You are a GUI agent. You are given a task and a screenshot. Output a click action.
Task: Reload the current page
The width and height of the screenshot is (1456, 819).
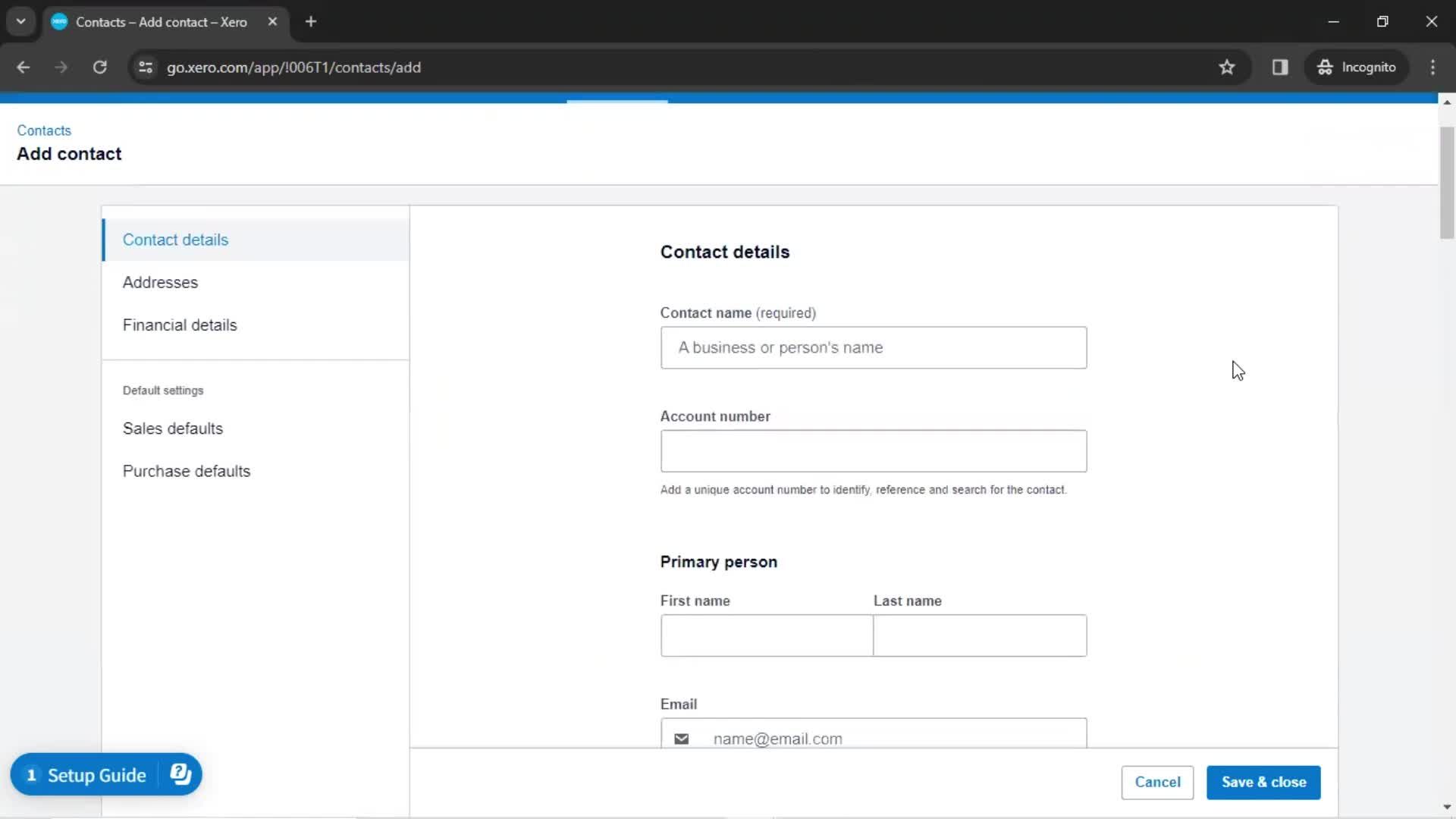[x=100, y=67]
